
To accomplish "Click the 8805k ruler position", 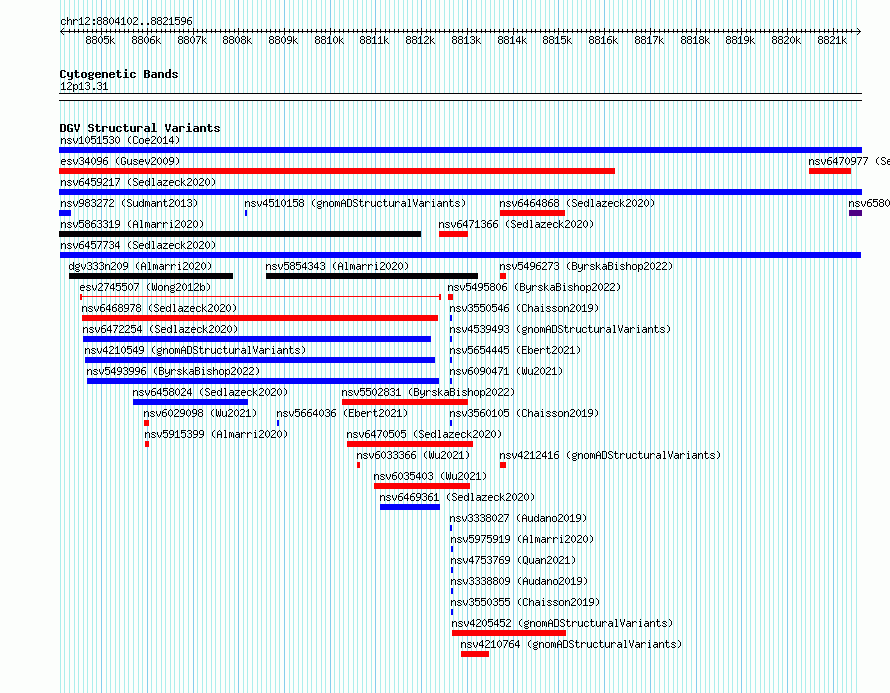I will click(100, 40).
